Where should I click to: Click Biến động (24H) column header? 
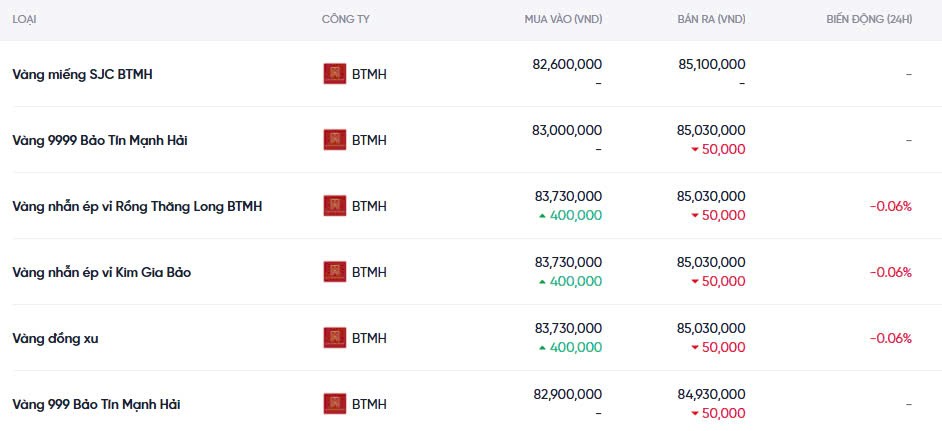point(869,20)
